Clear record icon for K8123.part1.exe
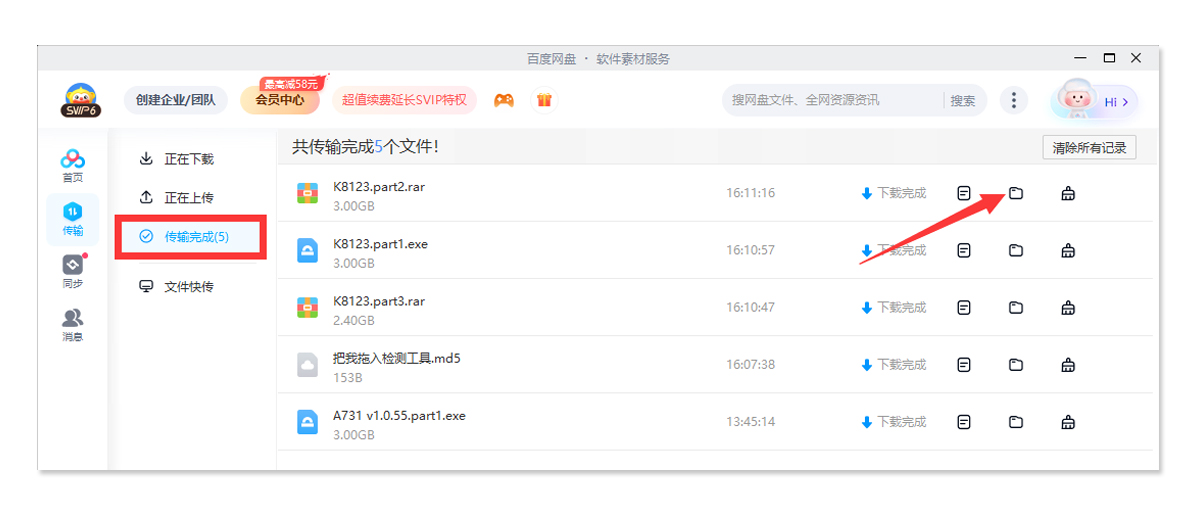1200x514 pixels. [x=1068, y=250]
